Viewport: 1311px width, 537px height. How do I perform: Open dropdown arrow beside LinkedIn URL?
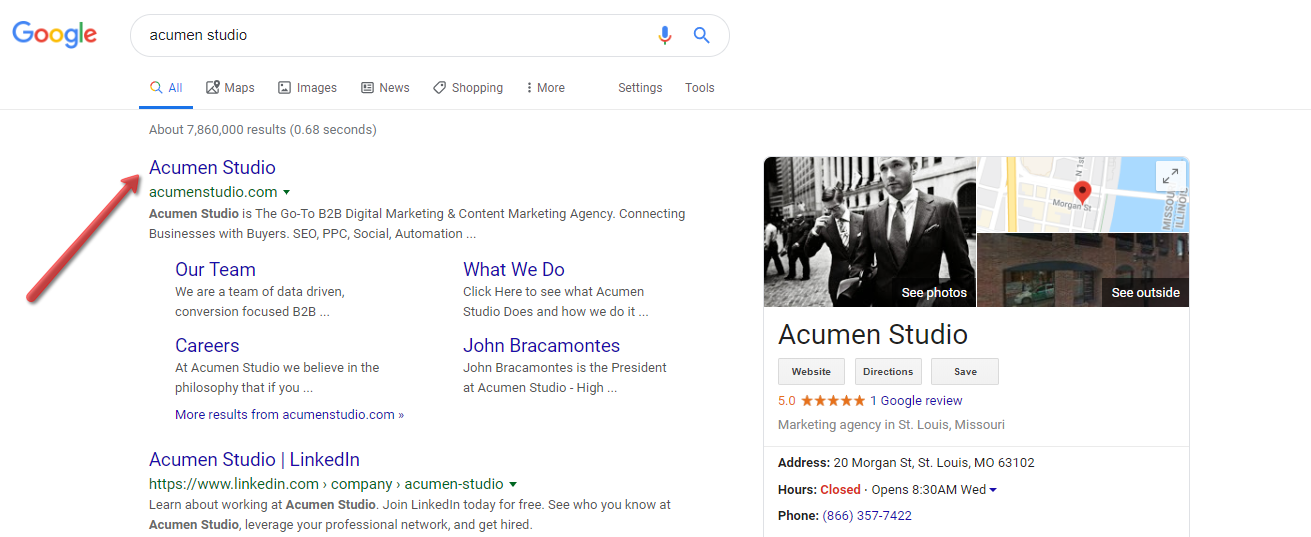click(x=513, y=484)
